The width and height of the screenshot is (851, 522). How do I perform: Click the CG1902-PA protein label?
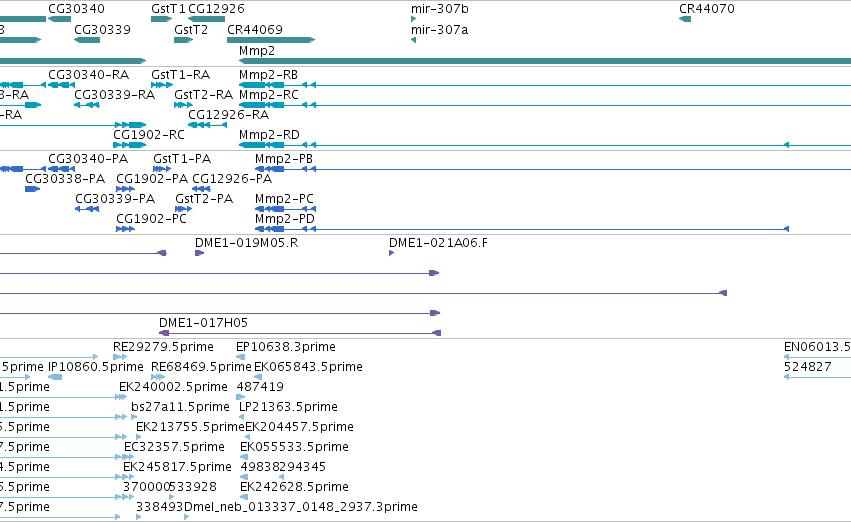point(152,179)
